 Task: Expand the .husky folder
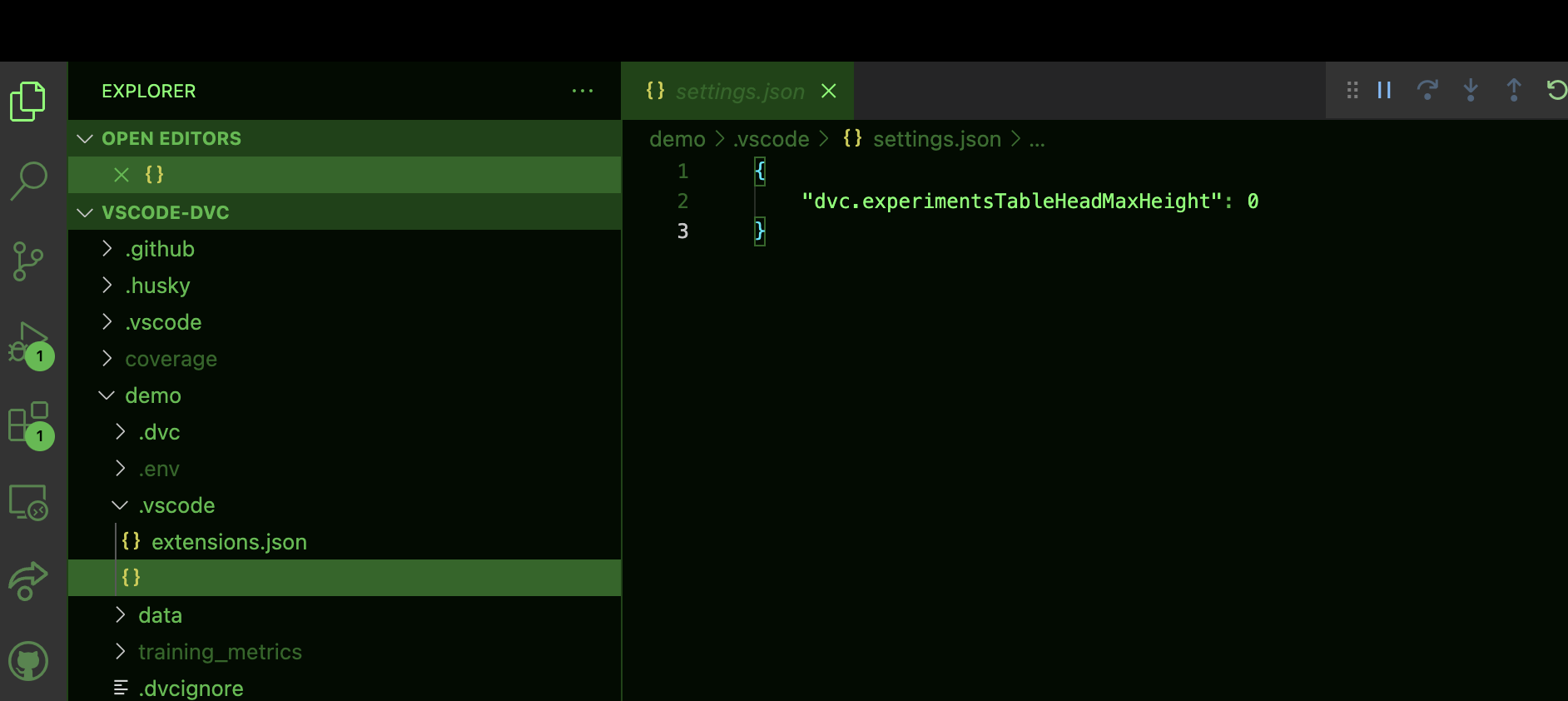tap(107, 286)
